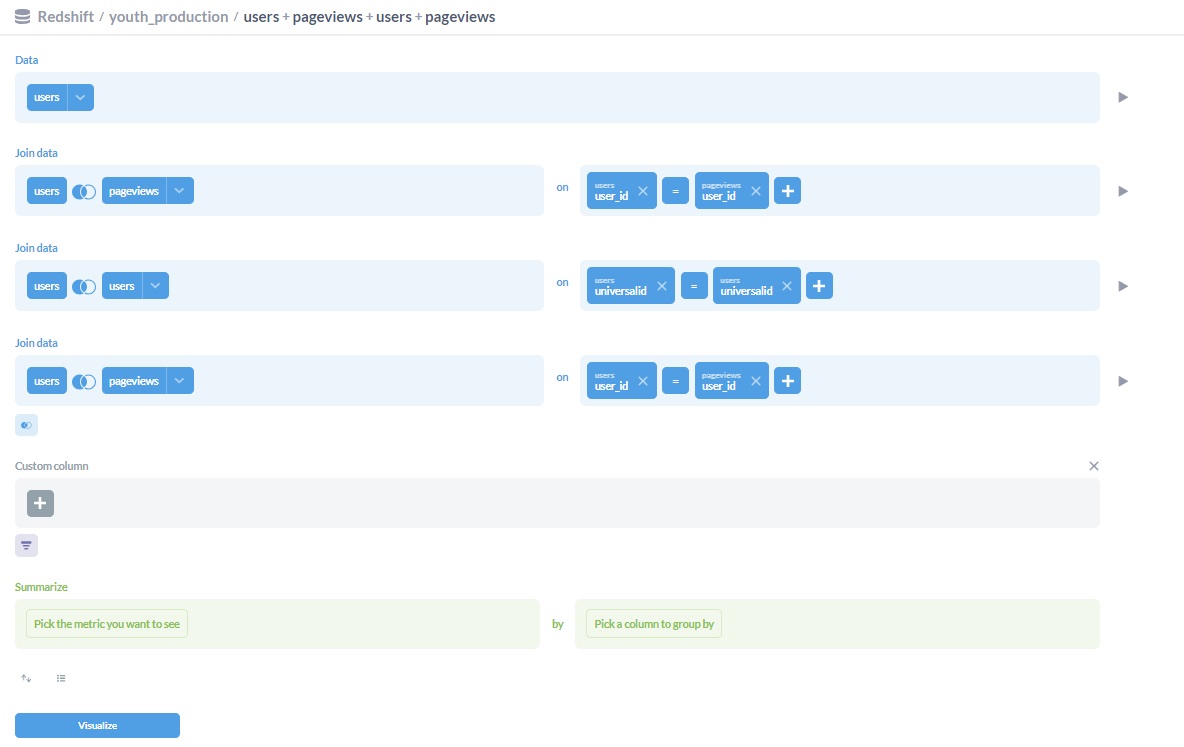Preview the universalid join step
1184x747 pixels.
(1123, 286)
